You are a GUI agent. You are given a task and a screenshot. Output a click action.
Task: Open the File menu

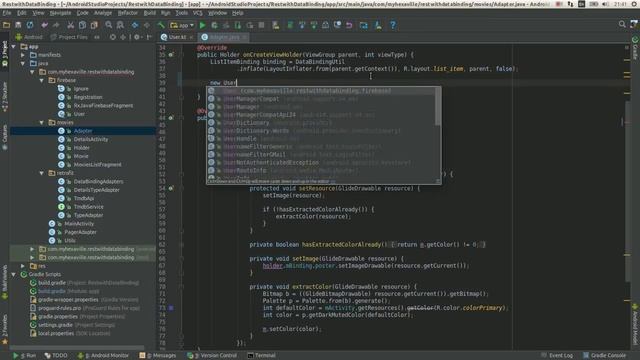pyautogui.click(x=7, y=13)
